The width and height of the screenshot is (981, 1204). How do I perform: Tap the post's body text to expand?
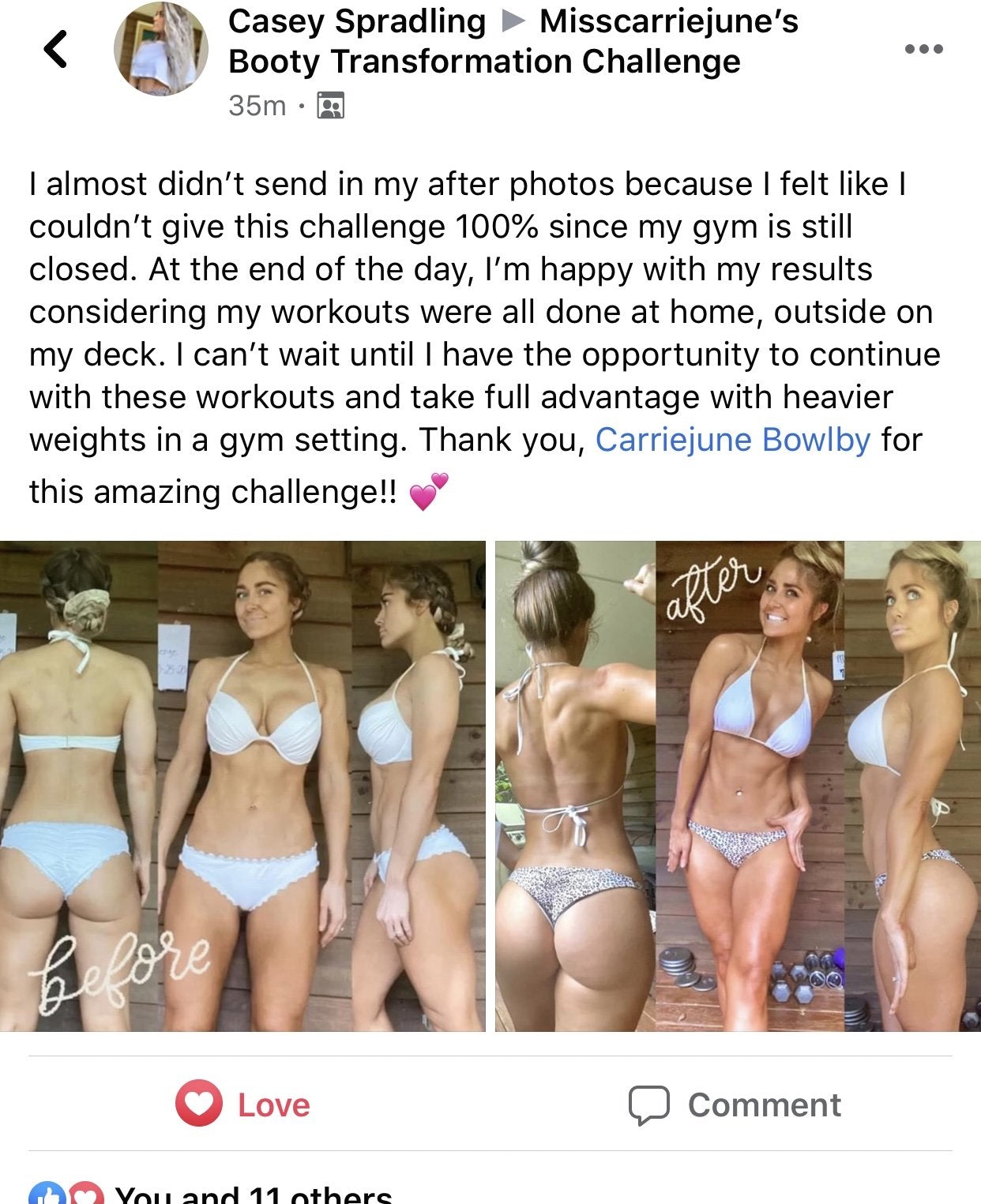[483, 338]
